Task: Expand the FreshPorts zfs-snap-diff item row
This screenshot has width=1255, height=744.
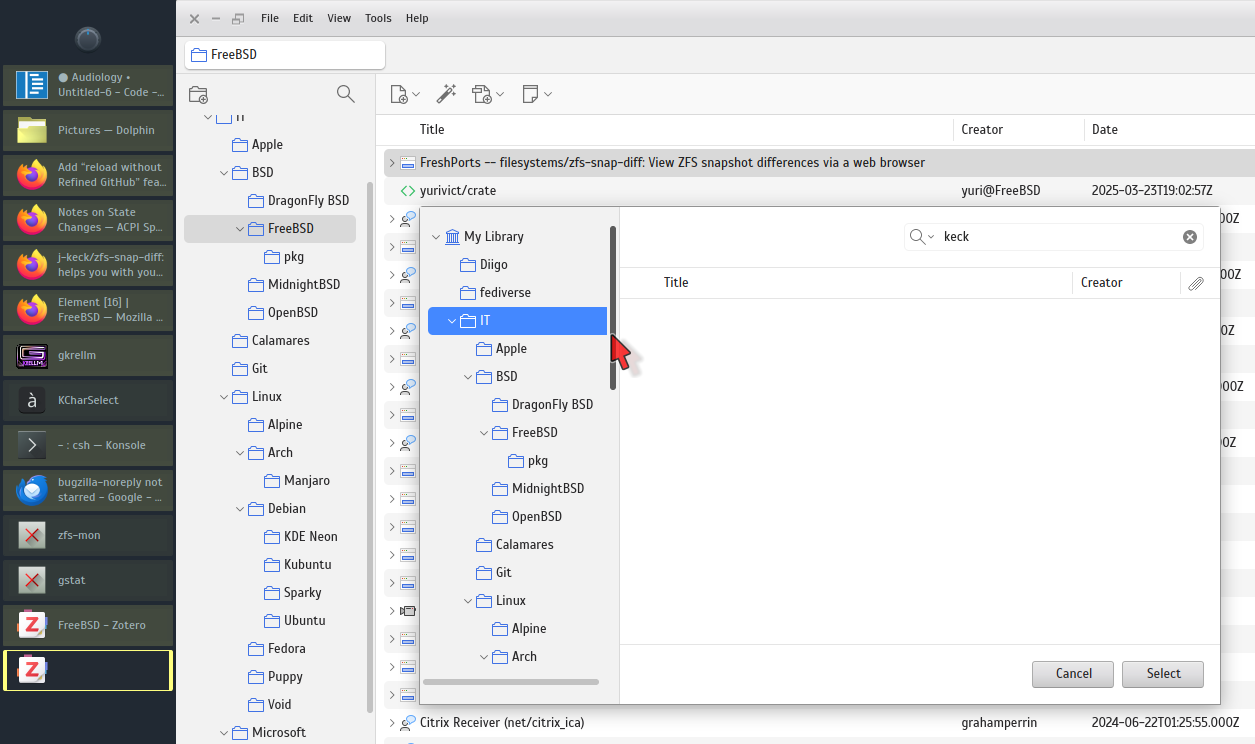Action: (x=392, y=162)
